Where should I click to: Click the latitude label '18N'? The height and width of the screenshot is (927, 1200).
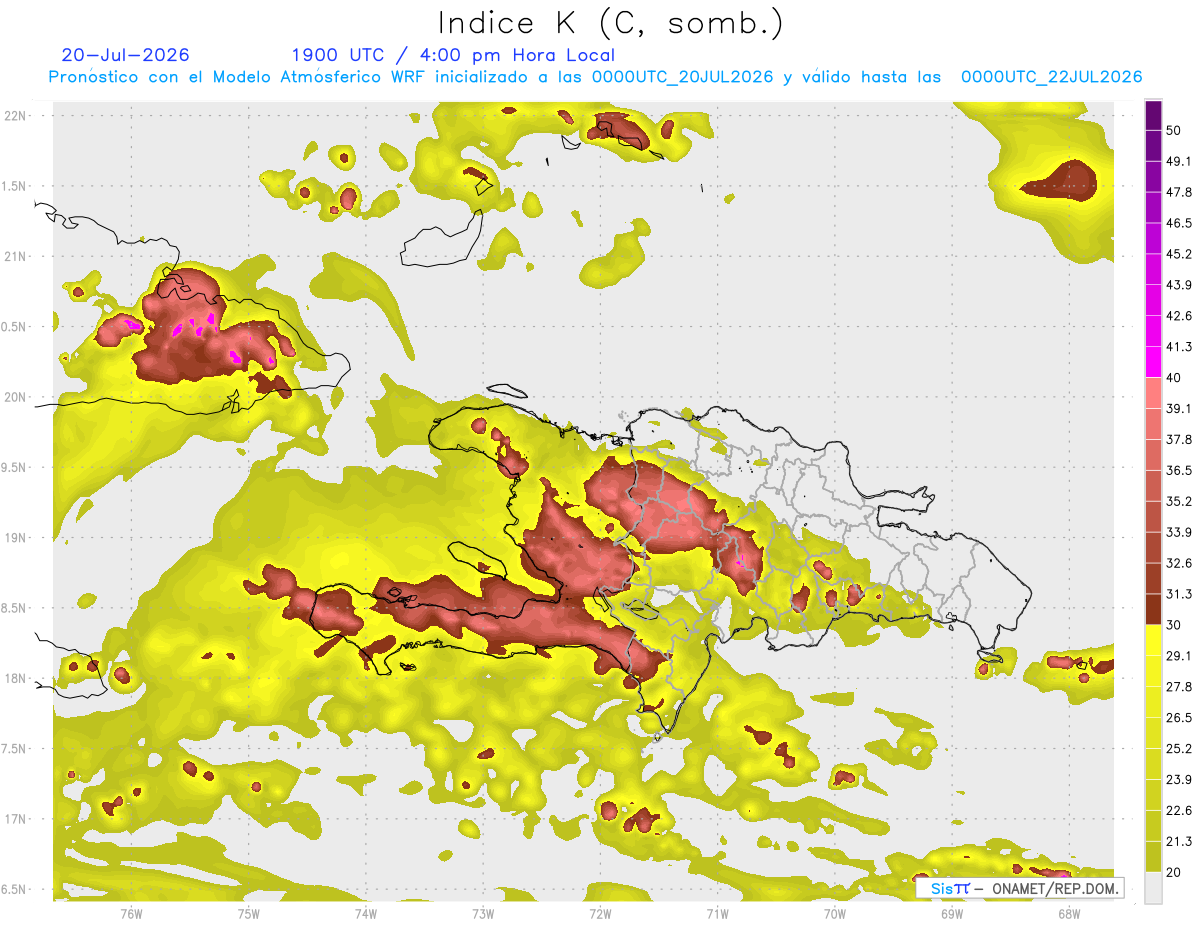(16, 678)
